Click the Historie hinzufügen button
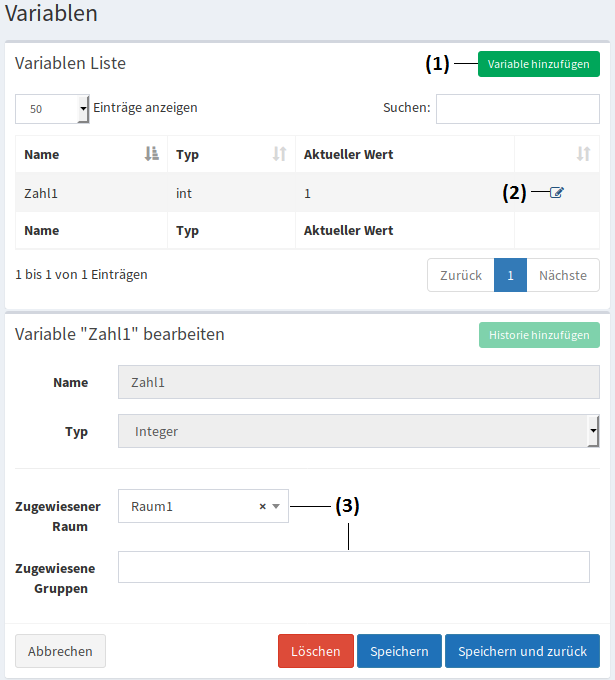This screenshot has height=680, width=615. pyautogui.click(x=538, y=334)
